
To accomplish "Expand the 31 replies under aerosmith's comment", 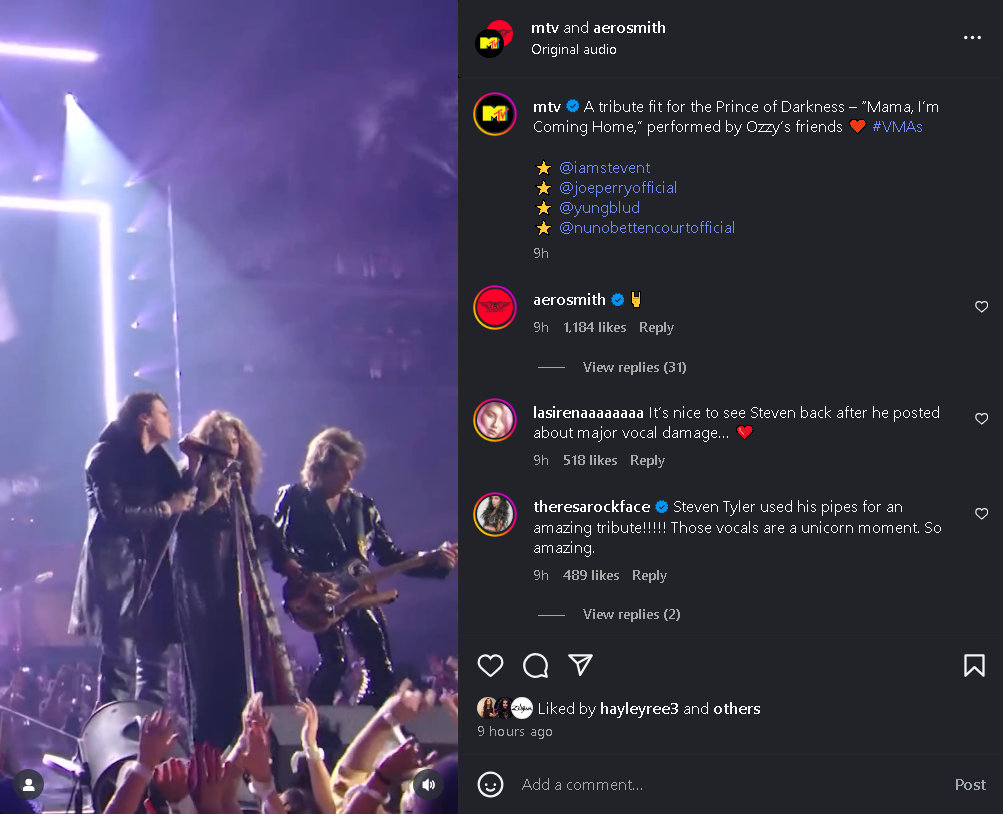I will (x=634, y=367).
